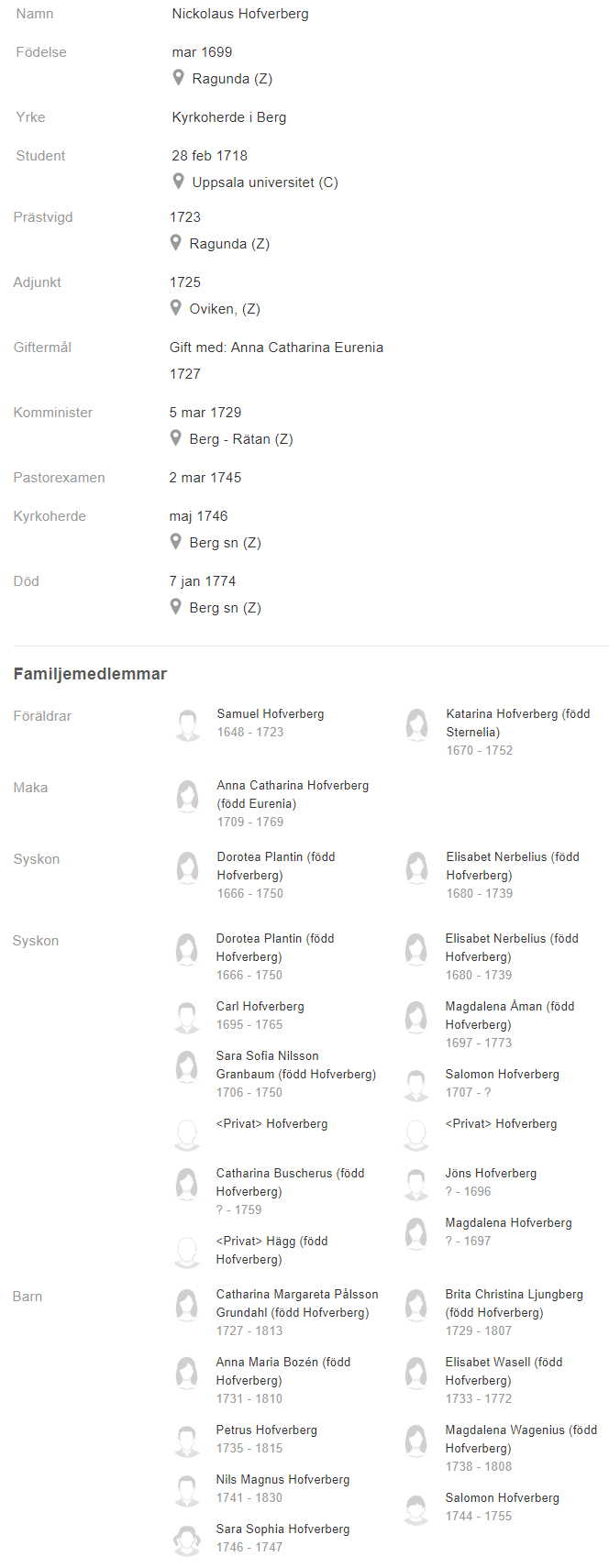Open Samuel Hofverberg's profile link
The width and height of the screenshot is (609, 1568).
(271, 713)
